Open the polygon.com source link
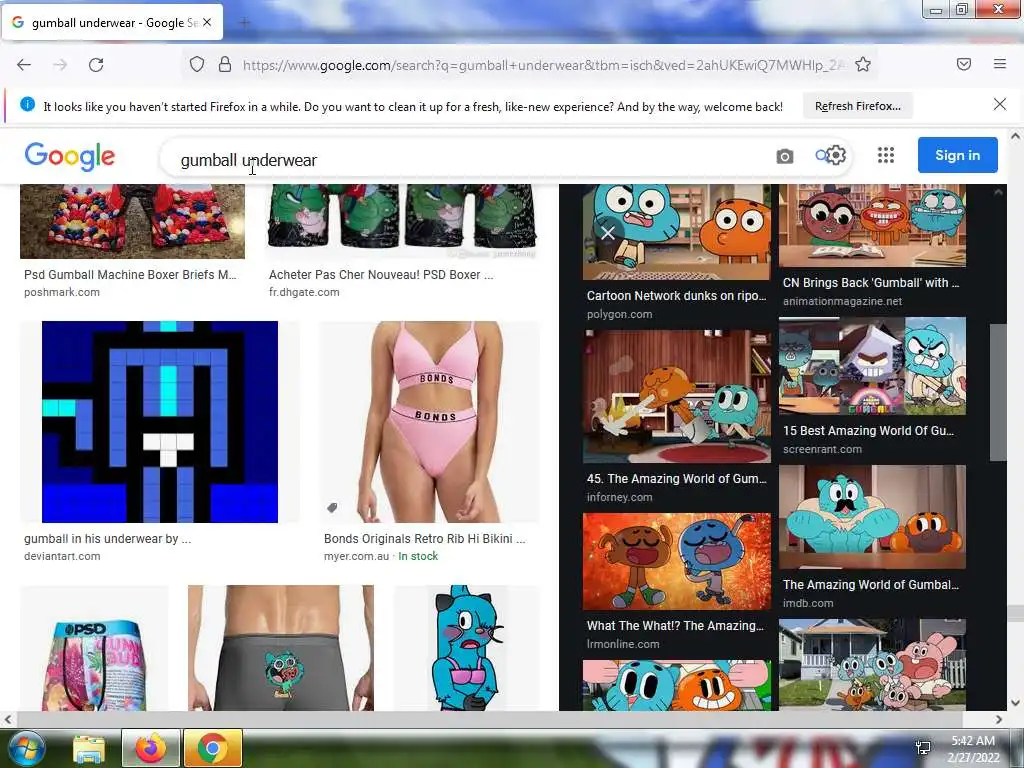The image size is (1024, 768). coord(619,314)
